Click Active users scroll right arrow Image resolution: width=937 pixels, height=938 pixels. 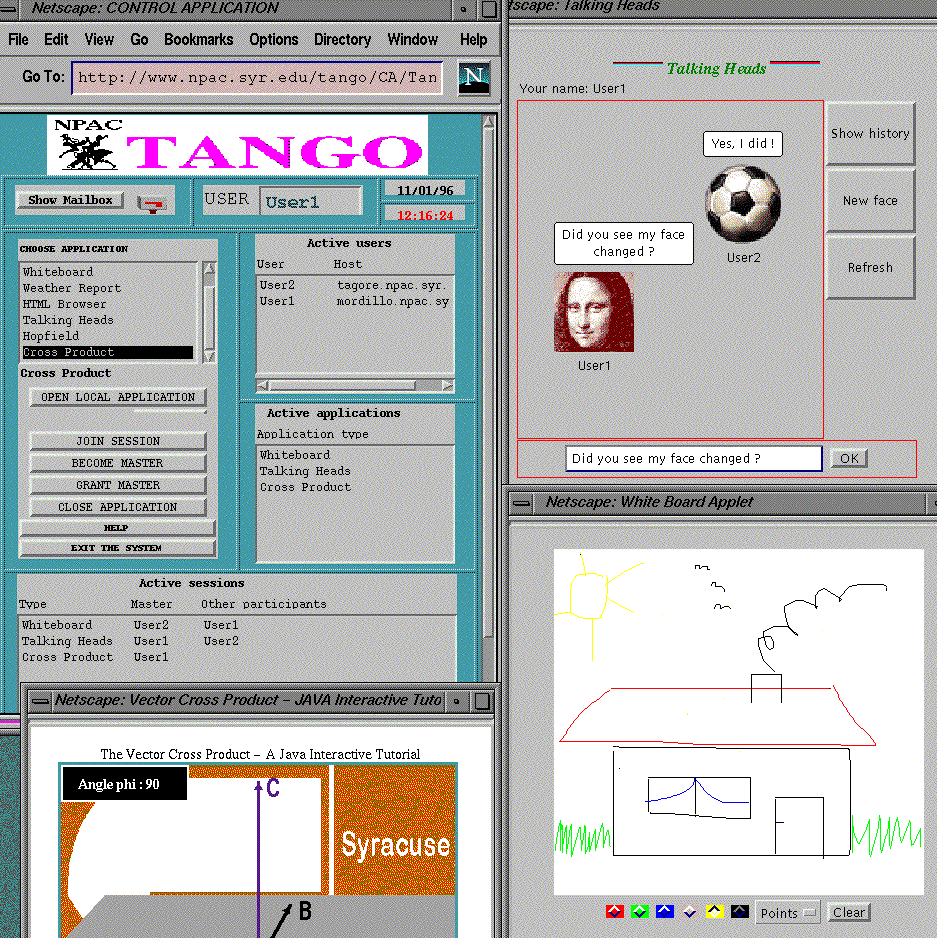point(447,386)
